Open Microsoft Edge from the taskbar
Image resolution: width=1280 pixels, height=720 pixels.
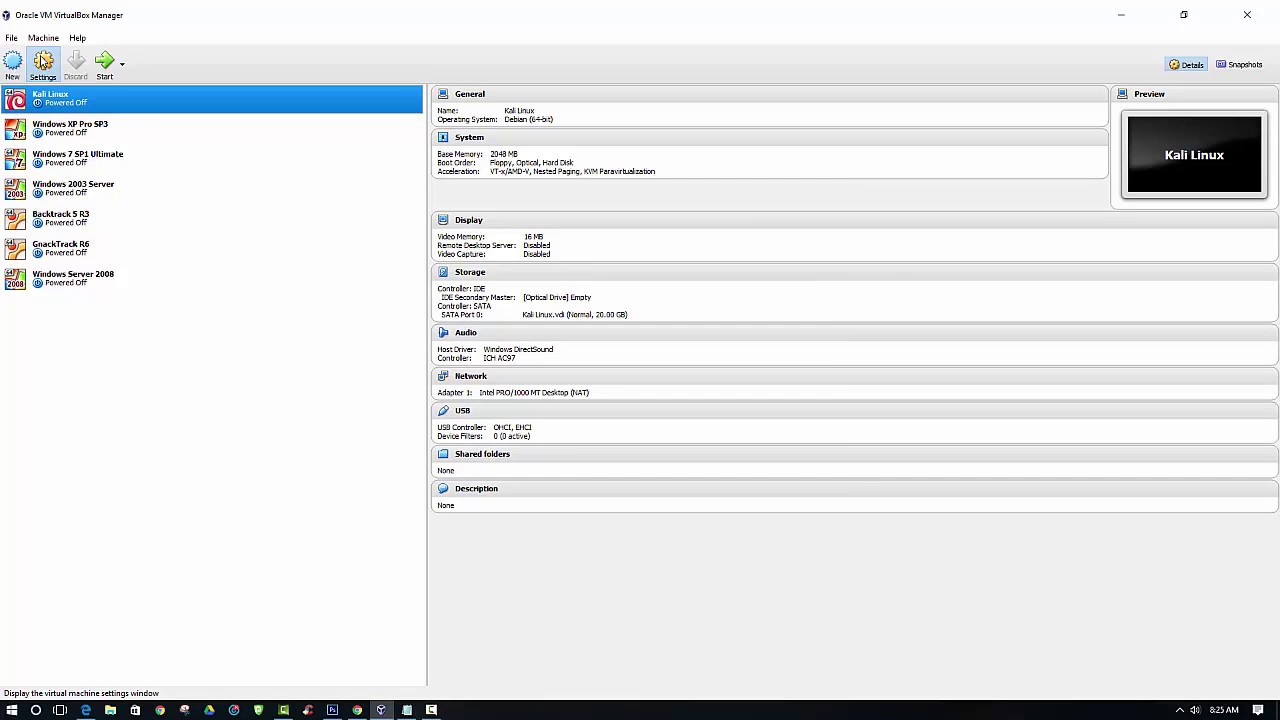click(86, 710)
